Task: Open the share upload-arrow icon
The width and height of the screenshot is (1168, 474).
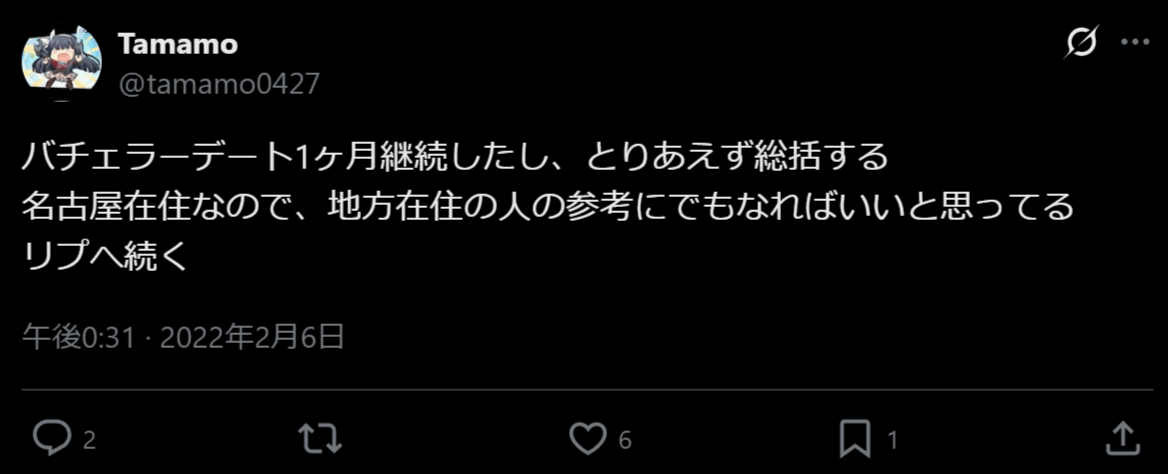Action: (1123, 438)
